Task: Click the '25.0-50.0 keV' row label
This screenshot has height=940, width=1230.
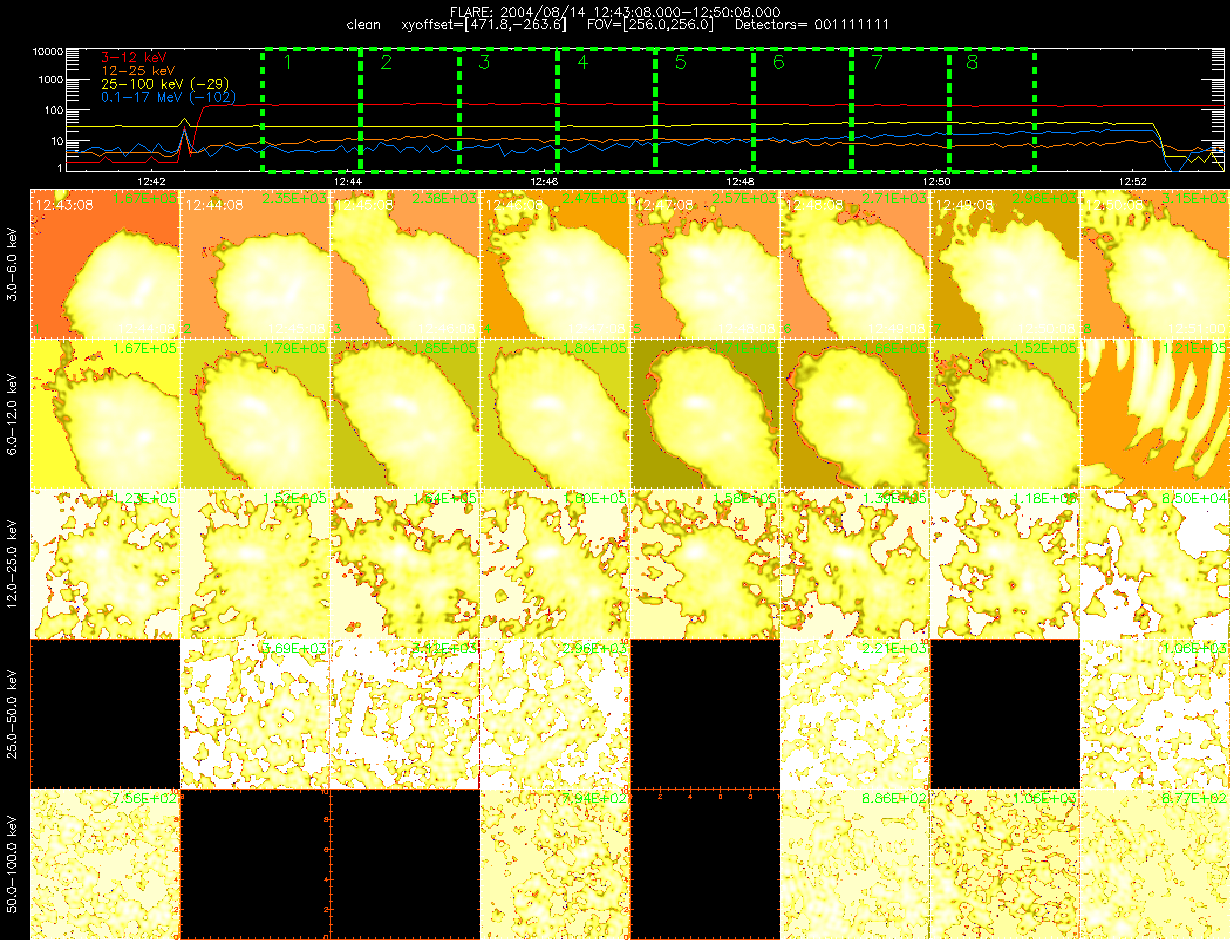Action: coord(13,713)
